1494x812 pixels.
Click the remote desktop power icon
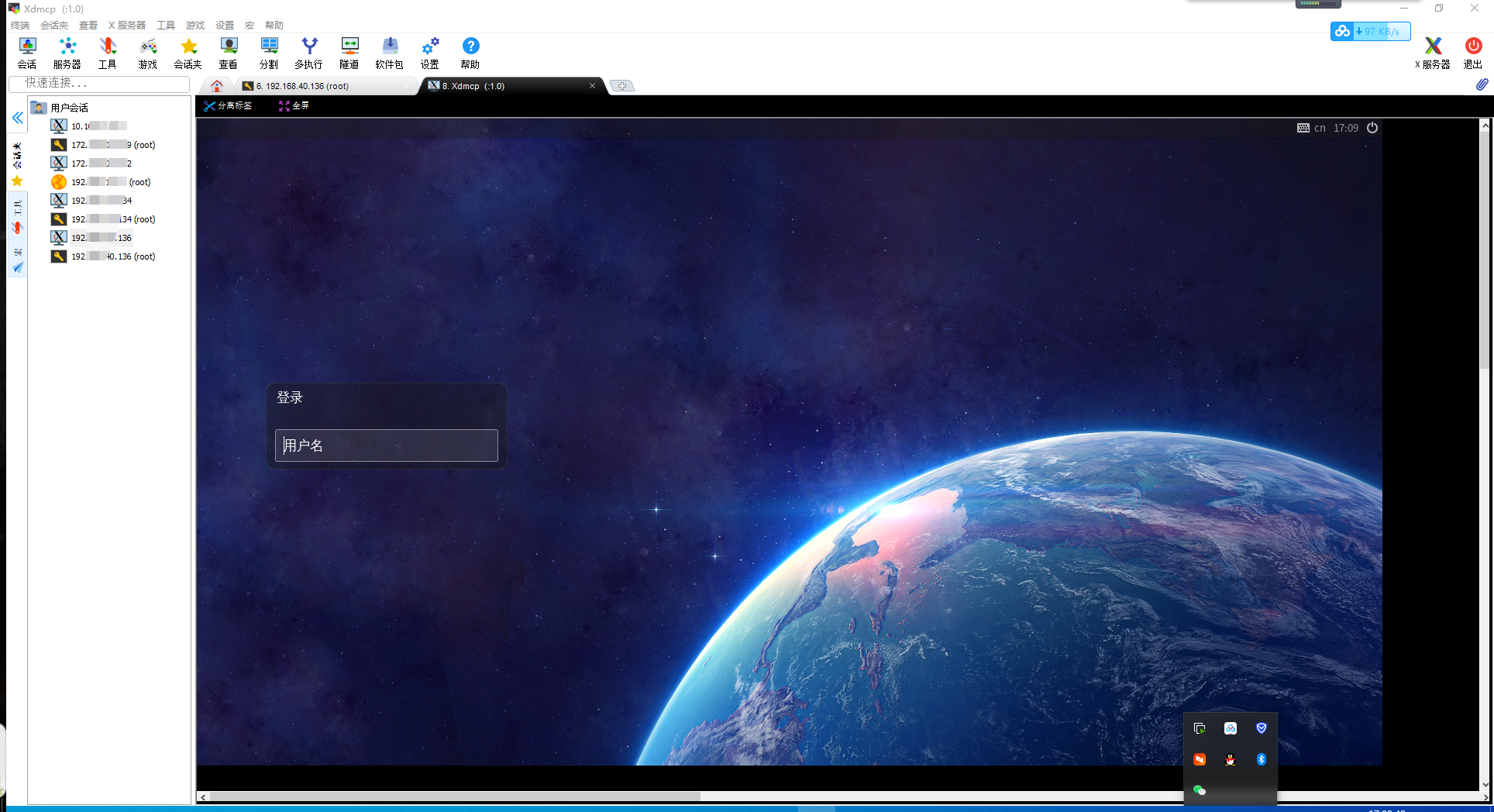tap(1372, 128)
